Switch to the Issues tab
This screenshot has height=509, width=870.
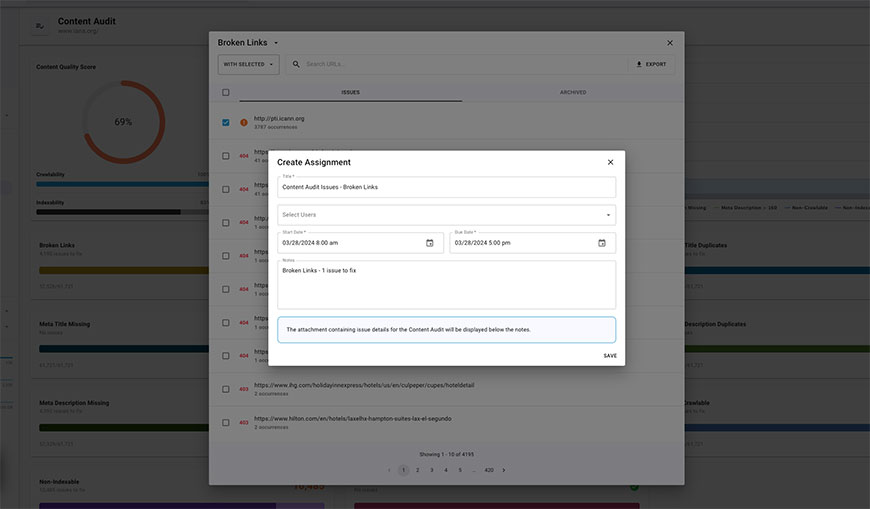click(x=350, y=92)
